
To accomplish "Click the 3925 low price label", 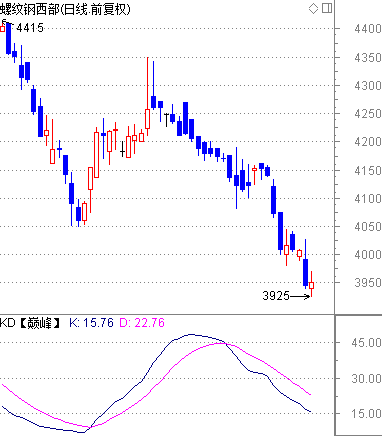I will 276,296.
